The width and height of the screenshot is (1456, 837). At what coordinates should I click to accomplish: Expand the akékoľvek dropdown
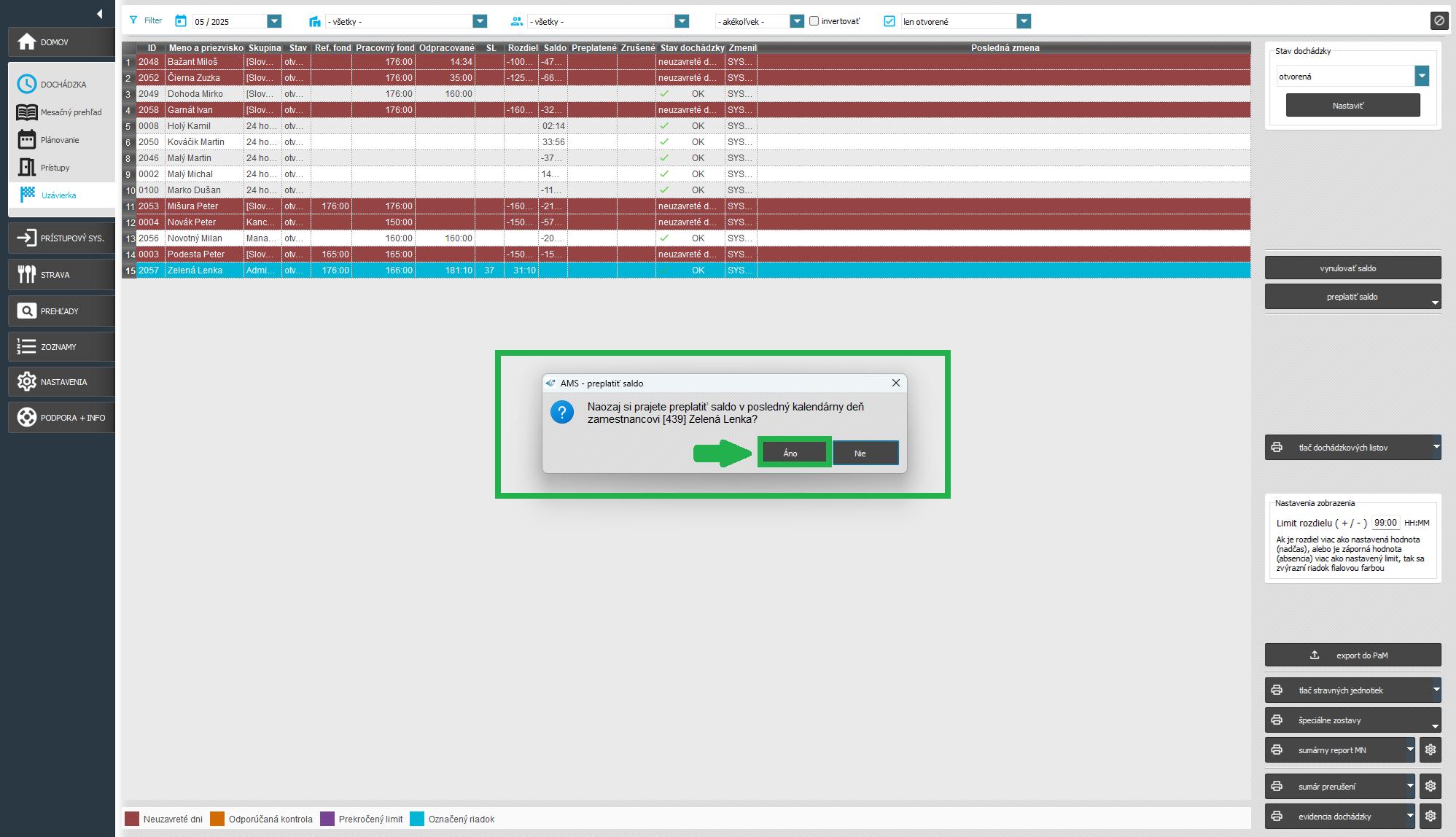(x=797, y=21)
